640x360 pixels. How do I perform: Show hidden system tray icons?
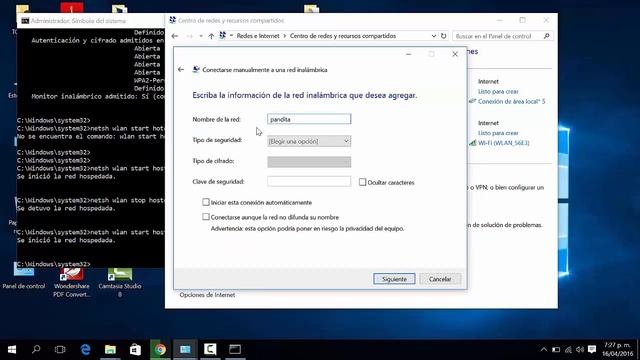point(544,349)
